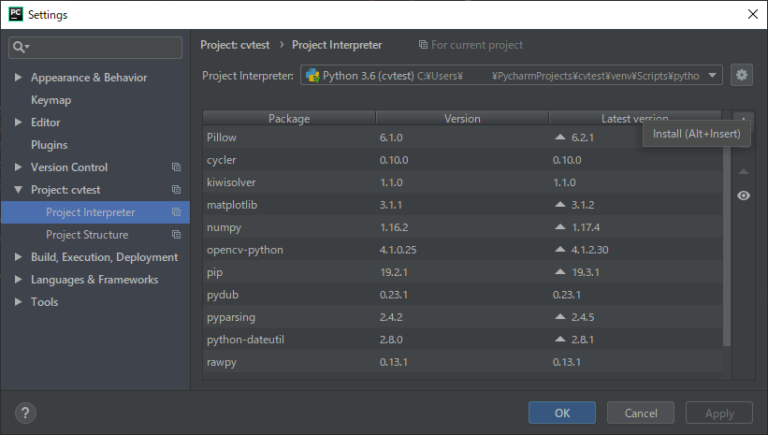768x435 pixels.
Task: Toggle the show early releases eye icon
Action: [743, 196]
